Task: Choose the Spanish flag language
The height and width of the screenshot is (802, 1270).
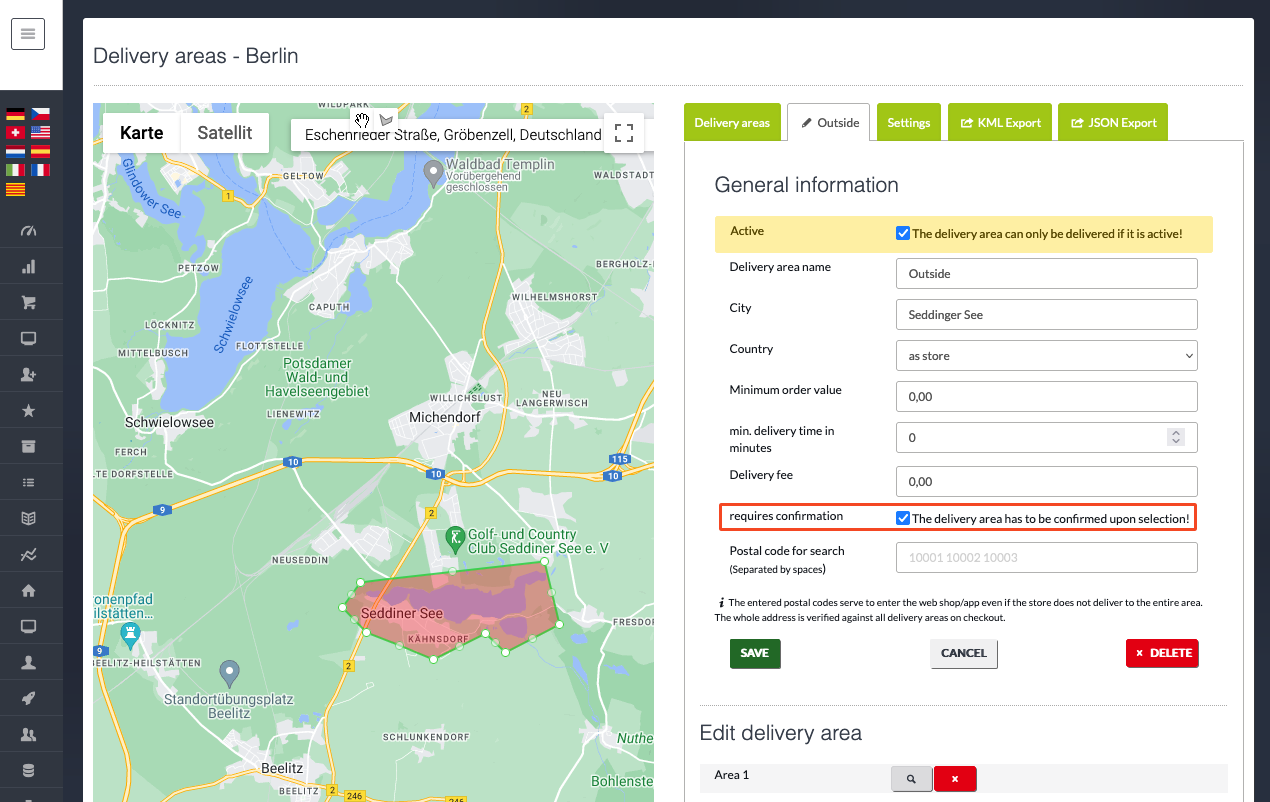Action: pos(40,151)
